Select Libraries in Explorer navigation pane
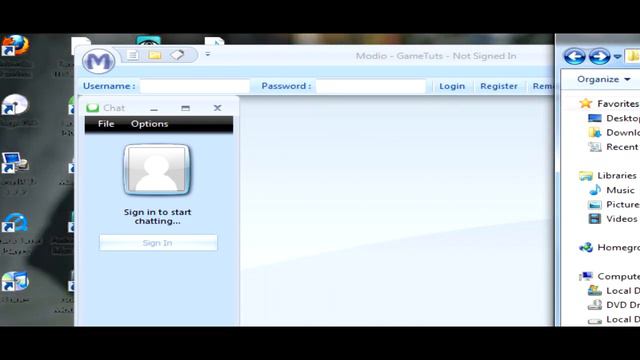Screen dimensions: 640x360 pyautogui.click(x=608, y=176)
